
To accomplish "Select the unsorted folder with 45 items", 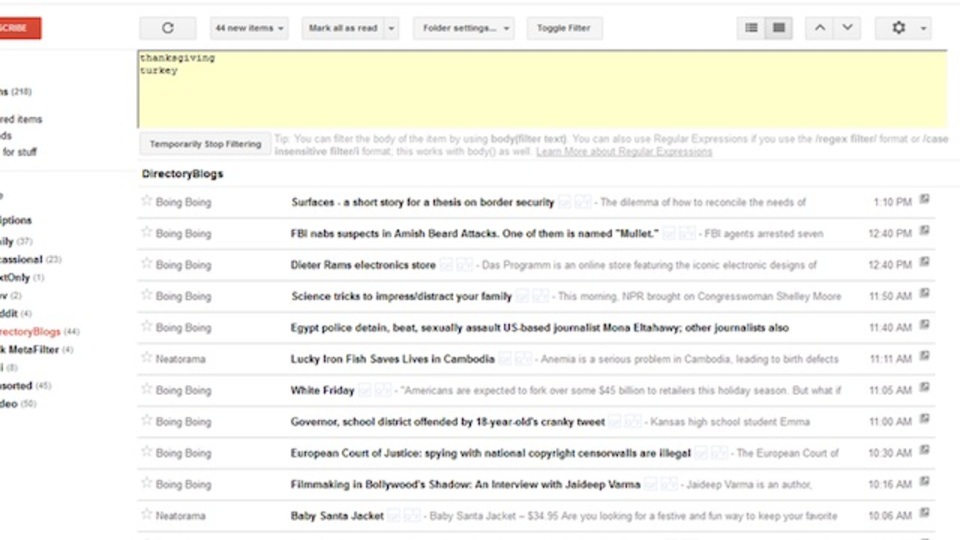I will point(25,386).
